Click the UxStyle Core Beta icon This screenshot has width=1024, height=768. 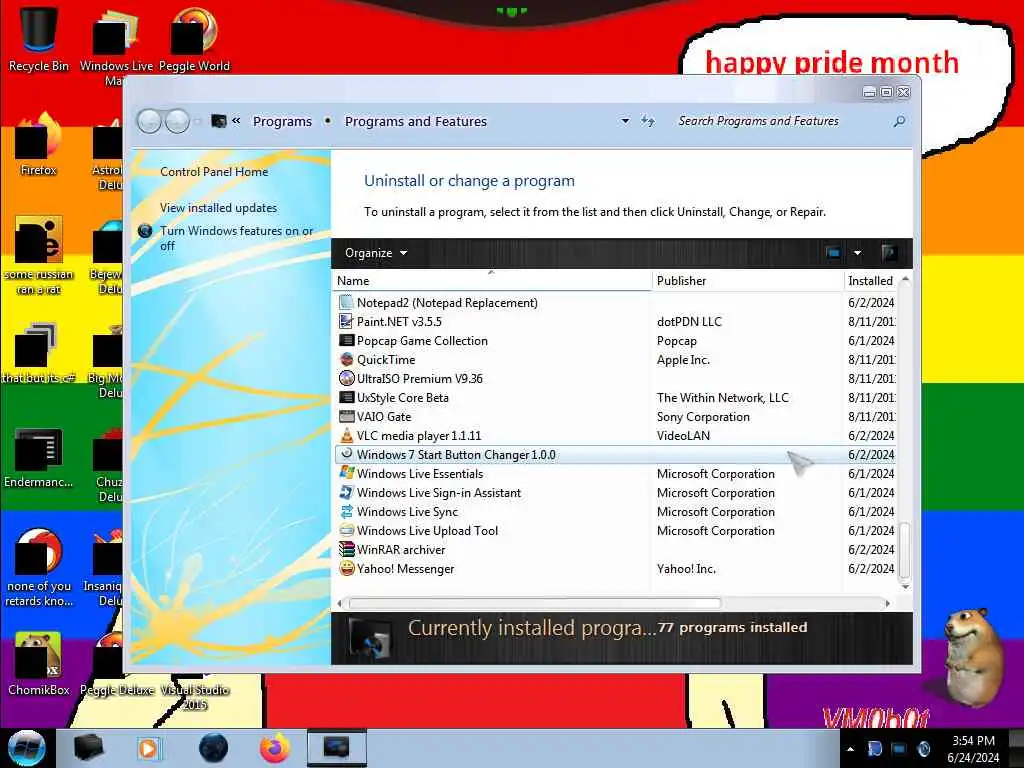point(346,397)
